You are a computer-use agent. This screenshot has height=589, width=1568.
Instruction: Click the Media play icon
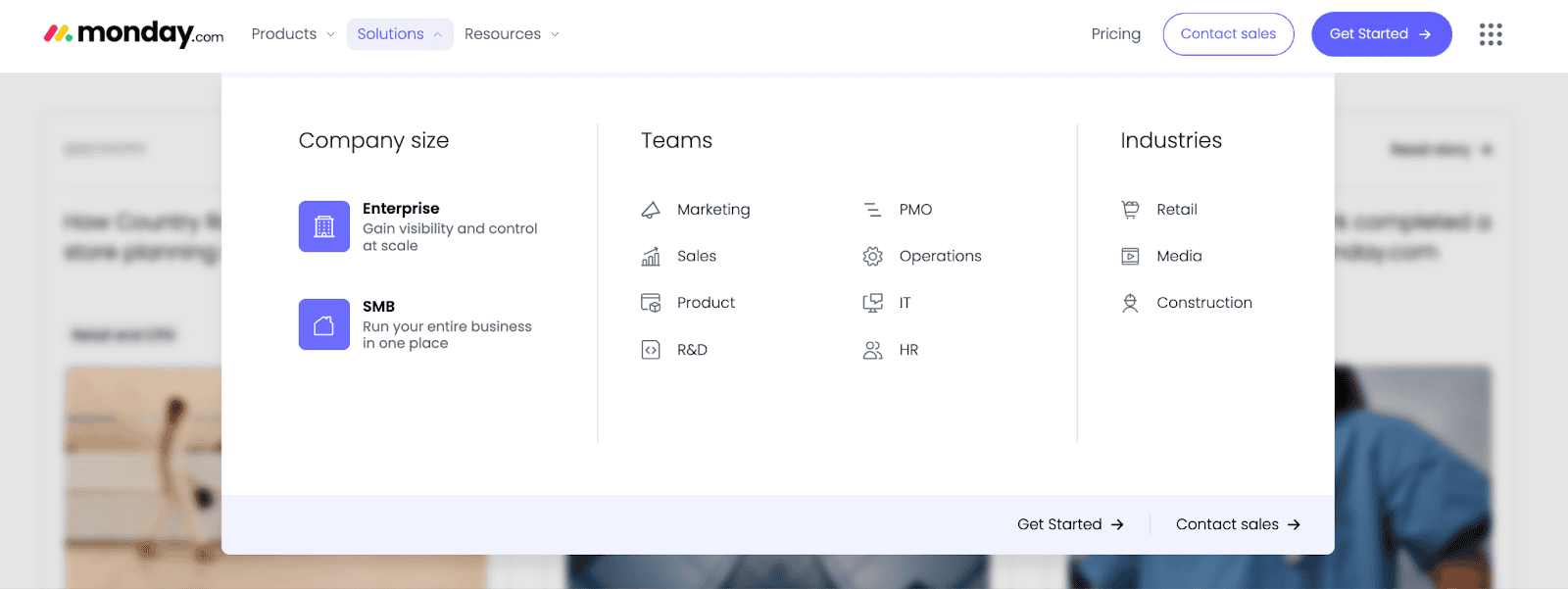pyautogui.click(x=1130, y=257)
